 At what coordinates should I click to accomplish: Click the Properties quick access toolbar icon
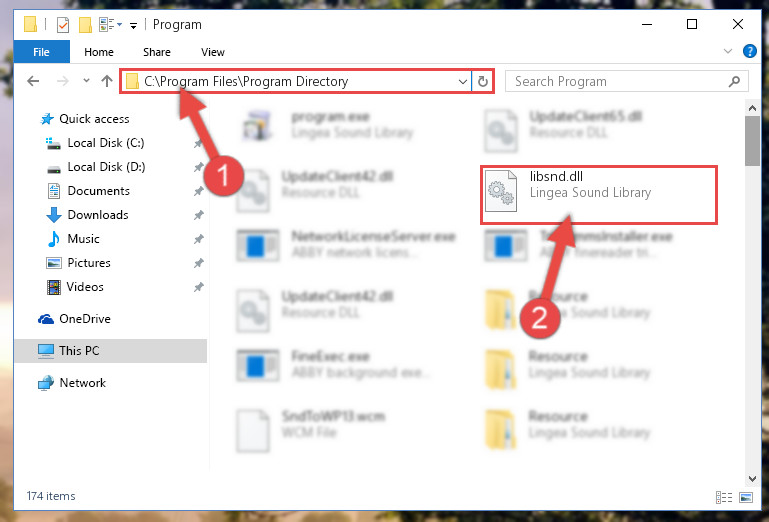pos(63,25)
